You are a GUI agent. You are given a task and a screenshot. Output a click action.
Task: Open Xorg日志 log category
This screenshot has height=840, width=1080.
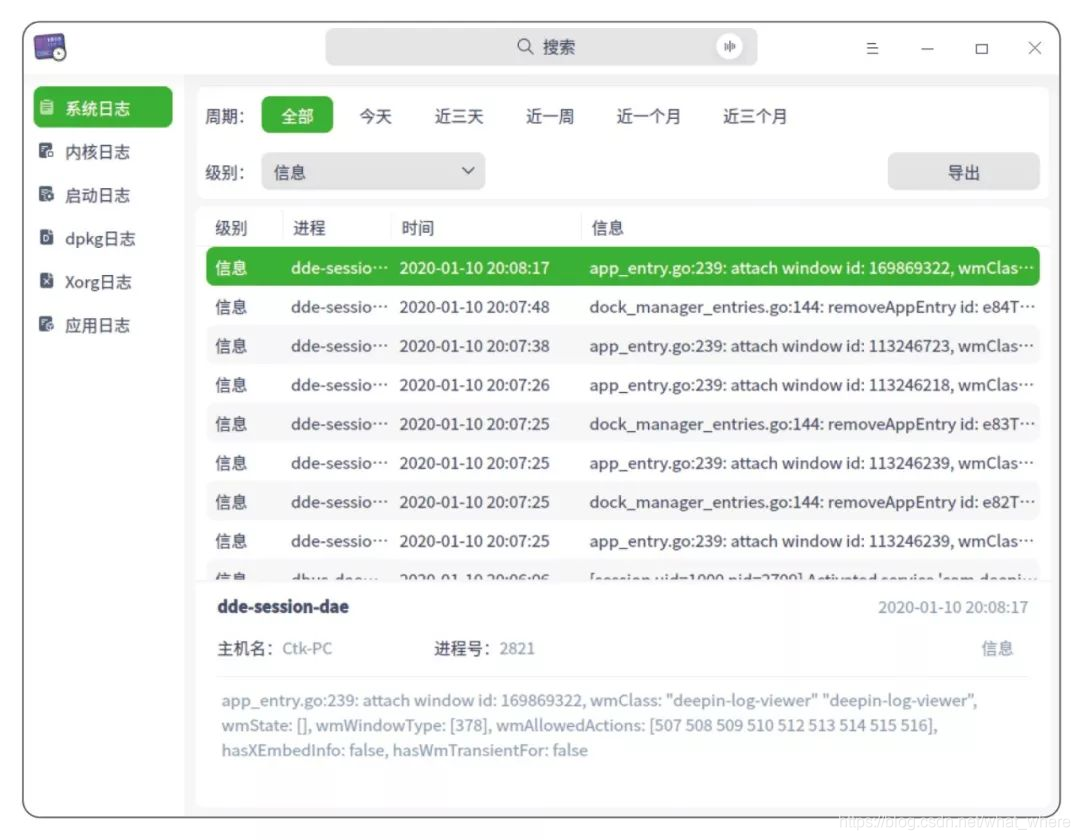[x=103, y=282]
